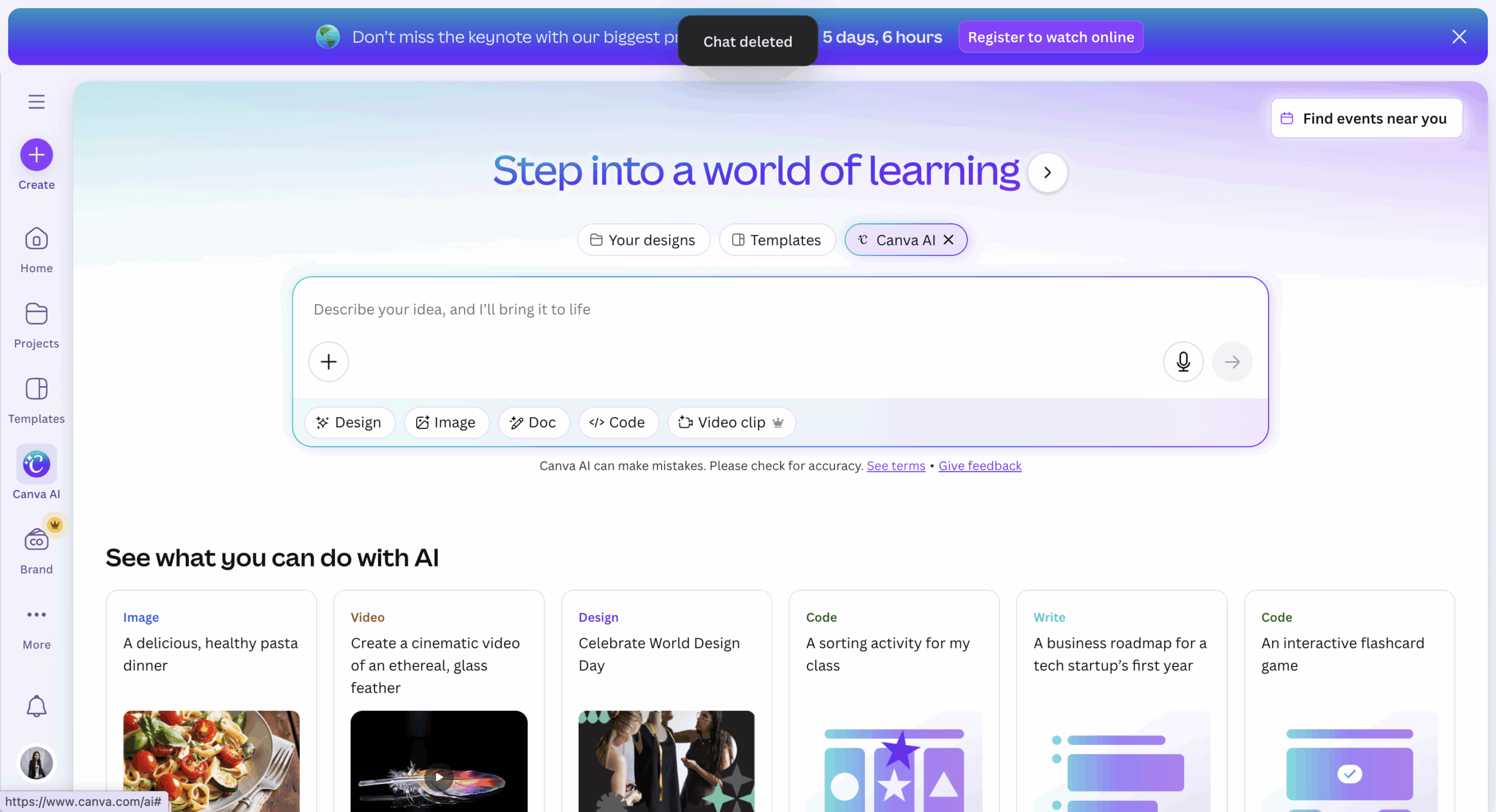Viewport: 1496px width, 812px height.
Task: Click Register to watch online
Action: [1050, 37]
